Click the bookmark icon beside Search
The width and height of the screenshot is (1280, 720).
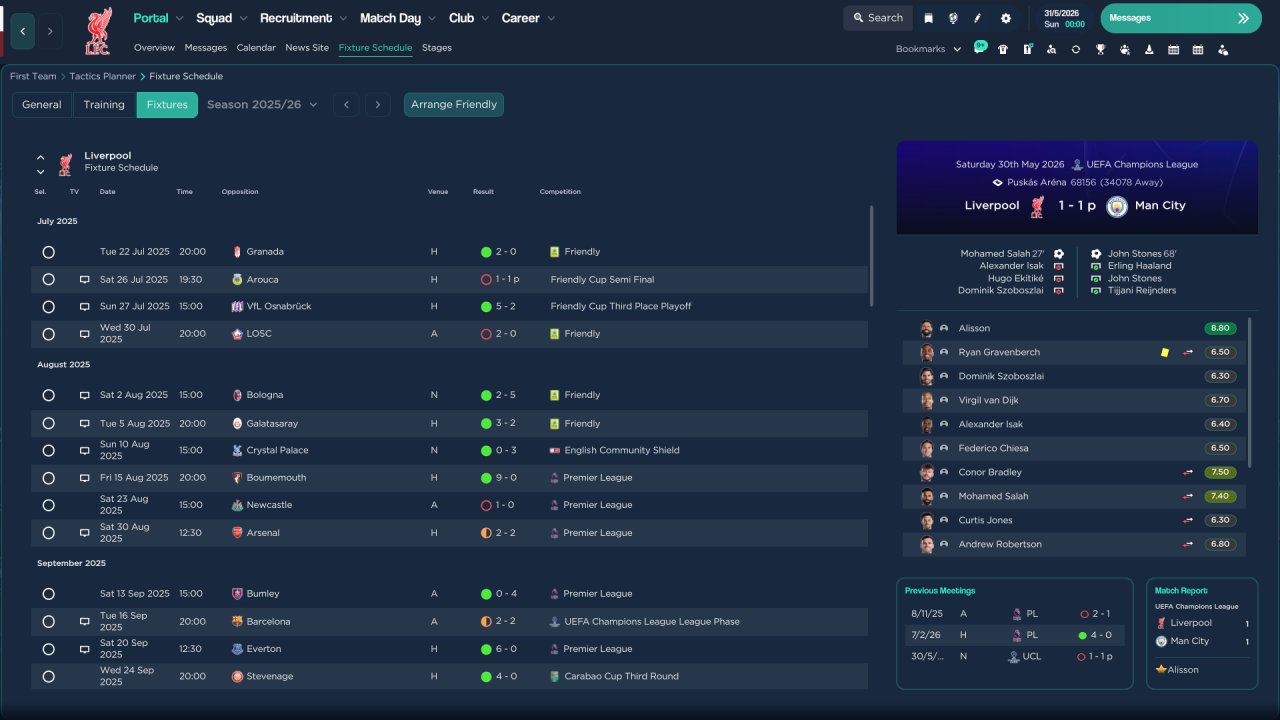pos(929,18)
